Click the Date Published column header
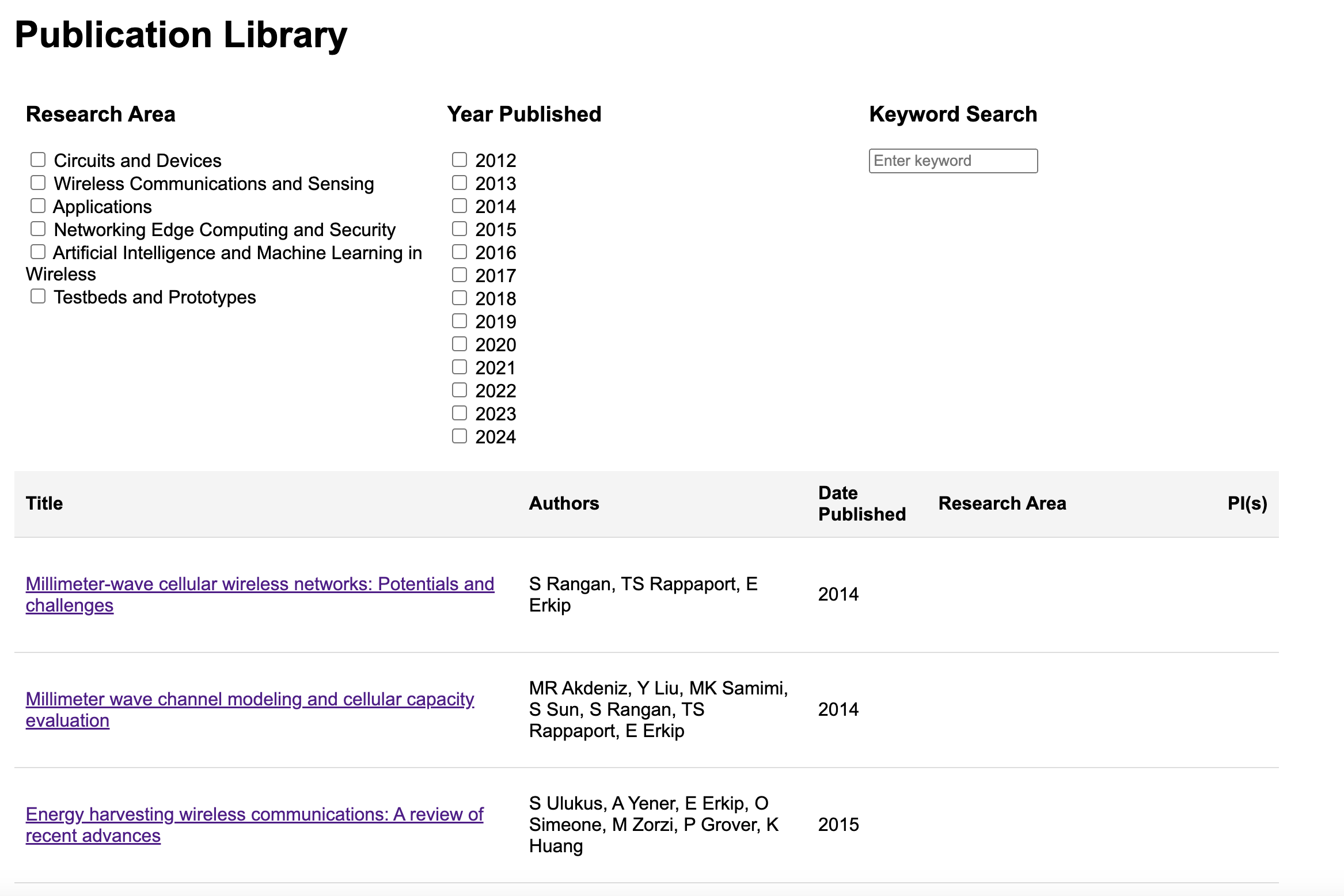Screen dimensions: 1344x896 [x=861, y=503]
